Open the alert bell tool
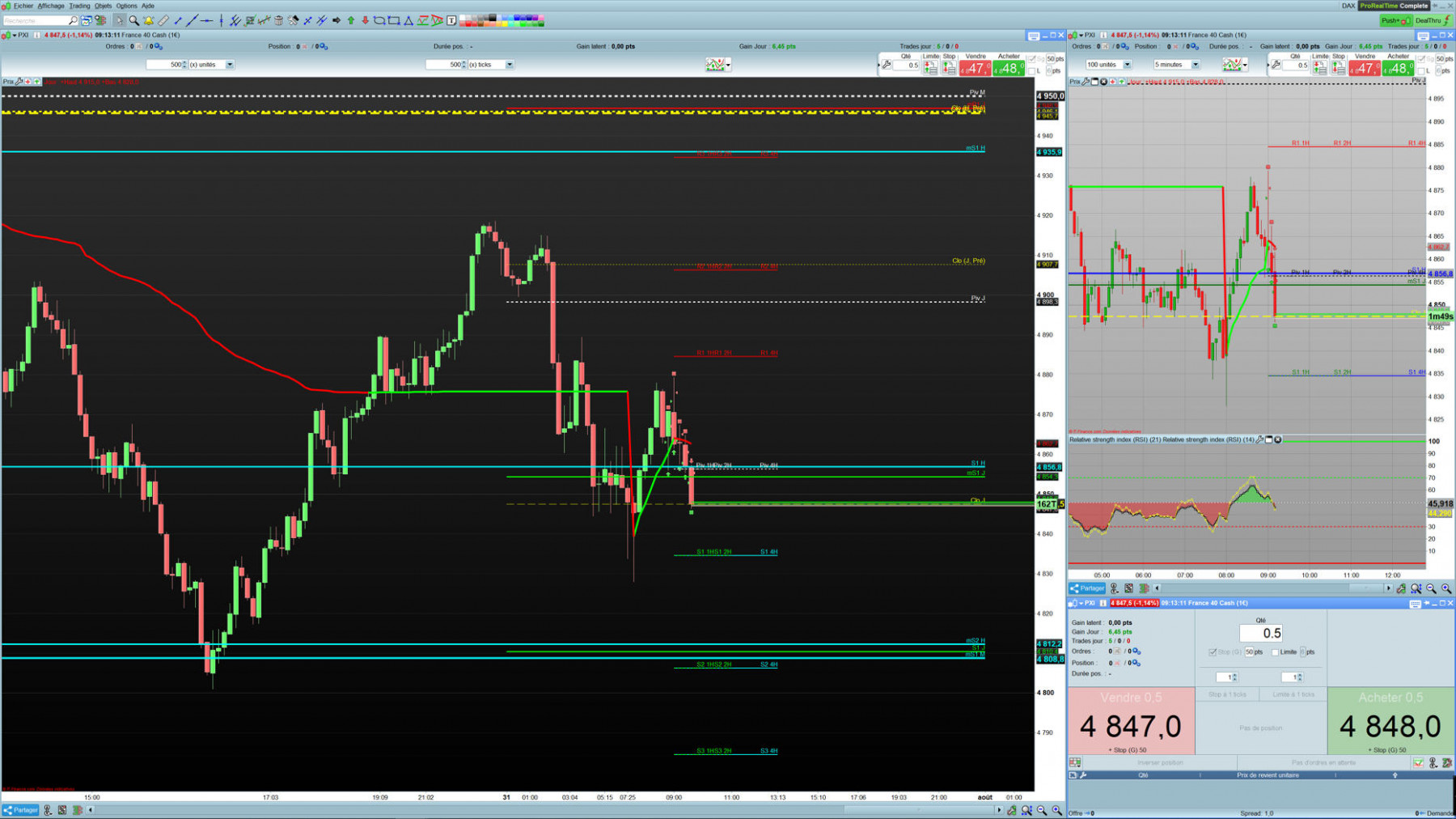 149,20
